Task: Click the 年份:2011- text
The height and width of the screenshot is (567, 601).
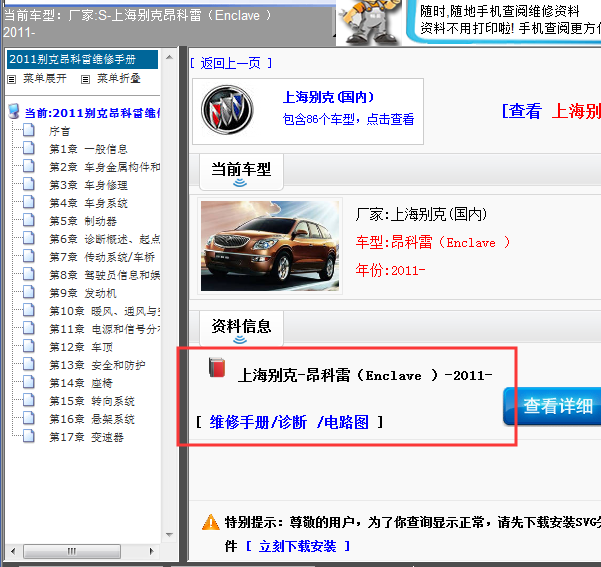Action: pos(390,270)
